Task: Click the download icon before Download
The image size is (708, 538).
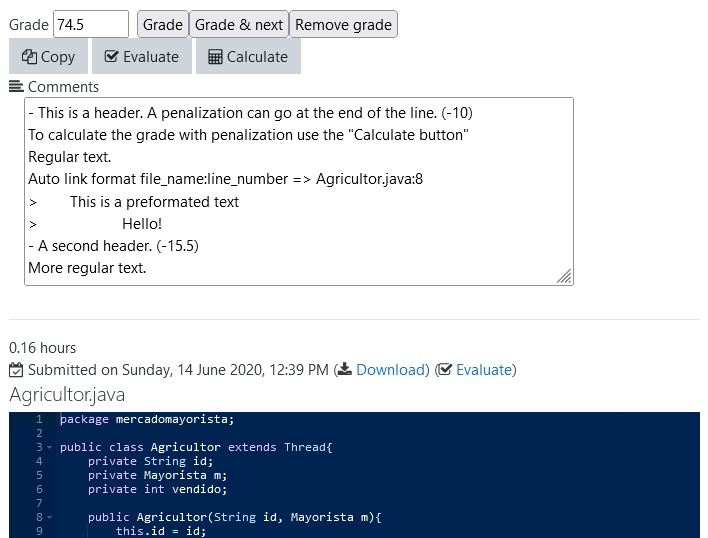Action: 345,369
